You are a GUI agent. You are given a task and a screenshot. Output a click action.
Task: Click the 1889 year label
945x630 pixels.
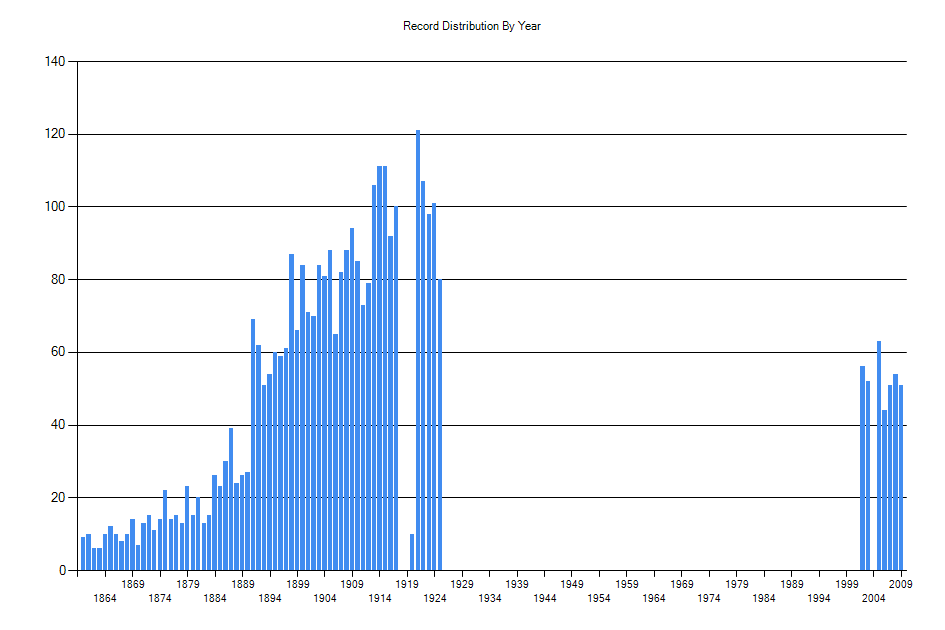click(242, 584)
